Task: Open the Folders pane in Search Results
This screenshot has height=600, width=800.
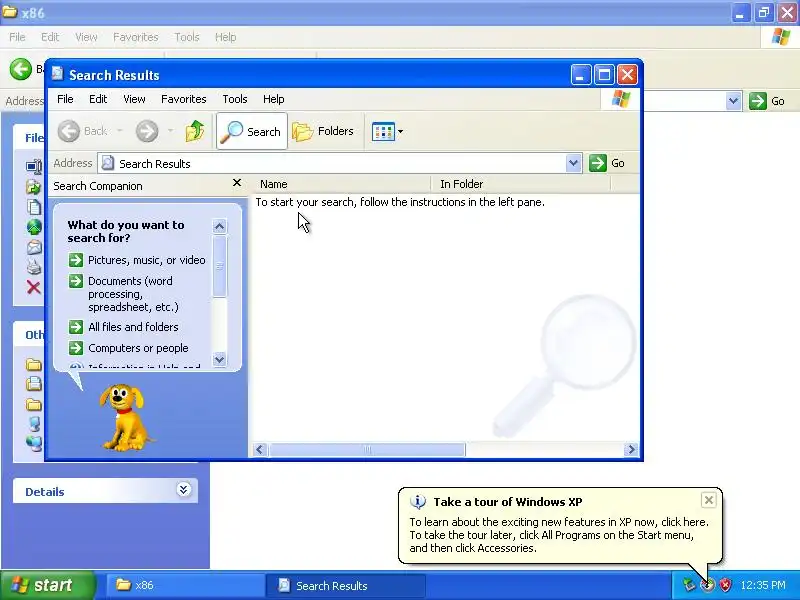Action: [323, 132]
